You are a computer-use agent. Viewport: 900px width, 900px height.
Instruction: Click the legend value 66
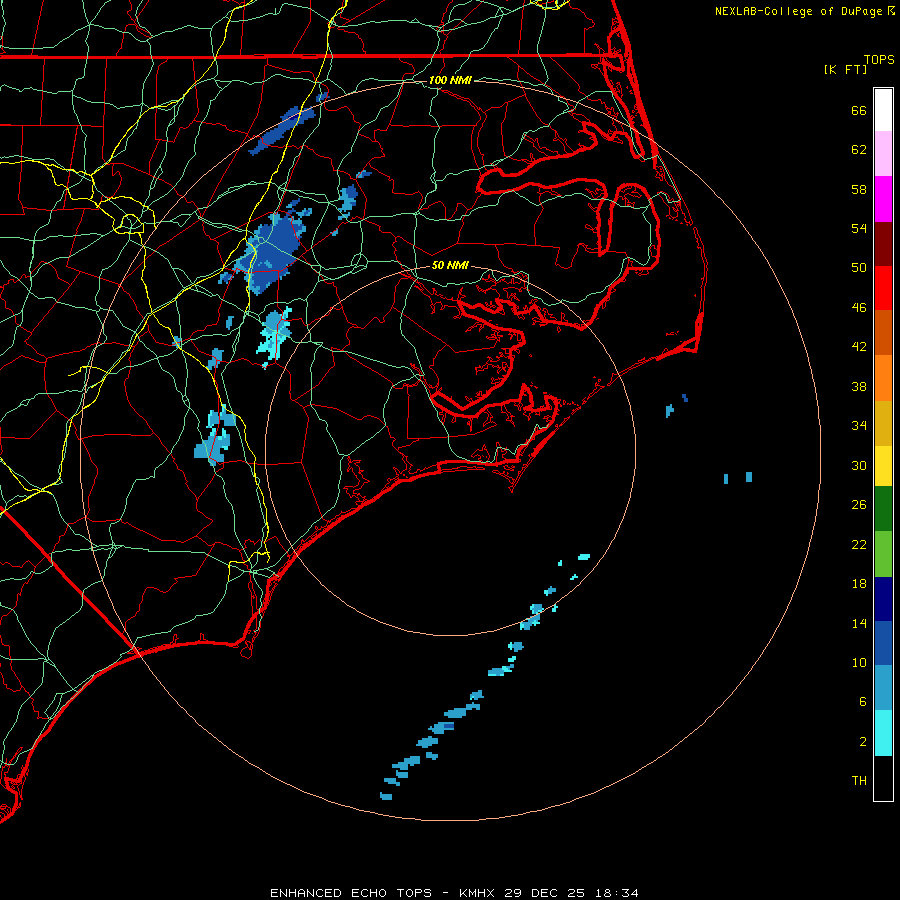click(859, 110)
